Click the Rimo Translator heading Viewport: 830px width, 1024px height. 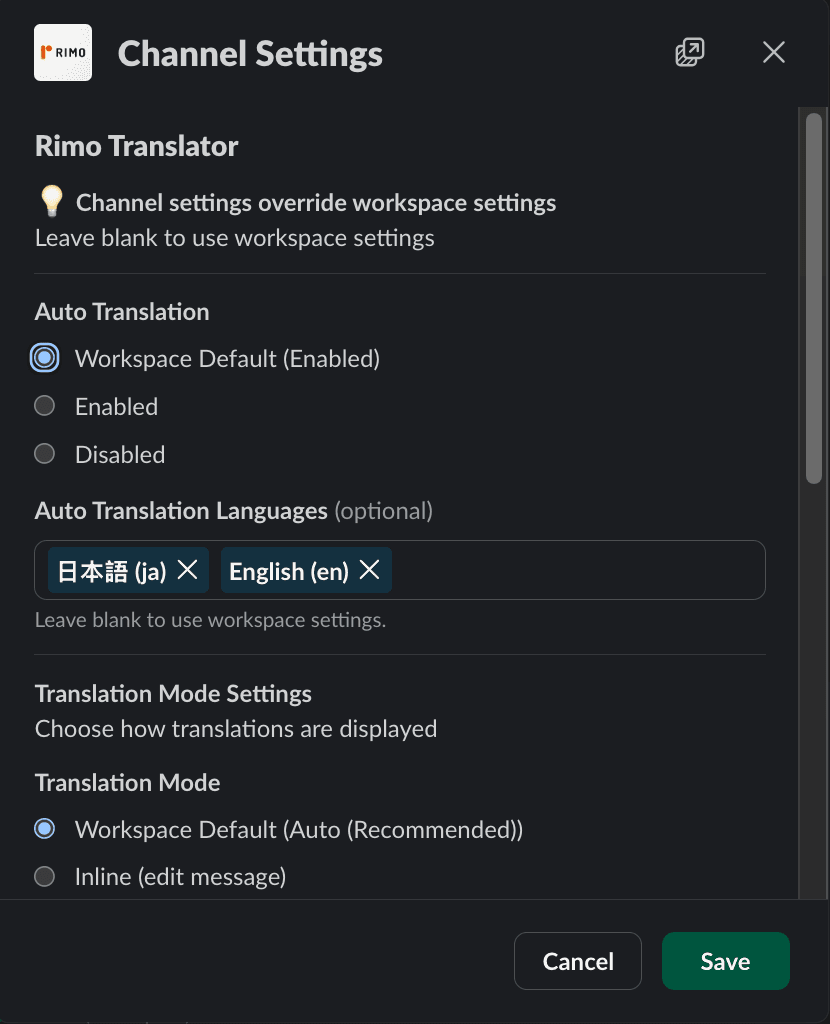[136, 146]
